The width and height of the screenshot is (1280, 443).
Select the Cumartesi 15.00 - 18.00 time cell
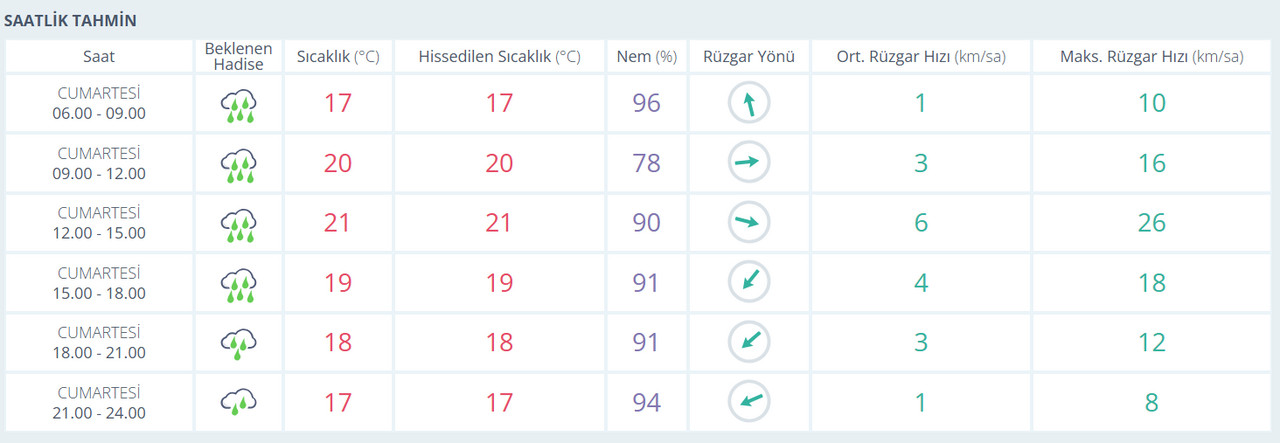[99, 283]
